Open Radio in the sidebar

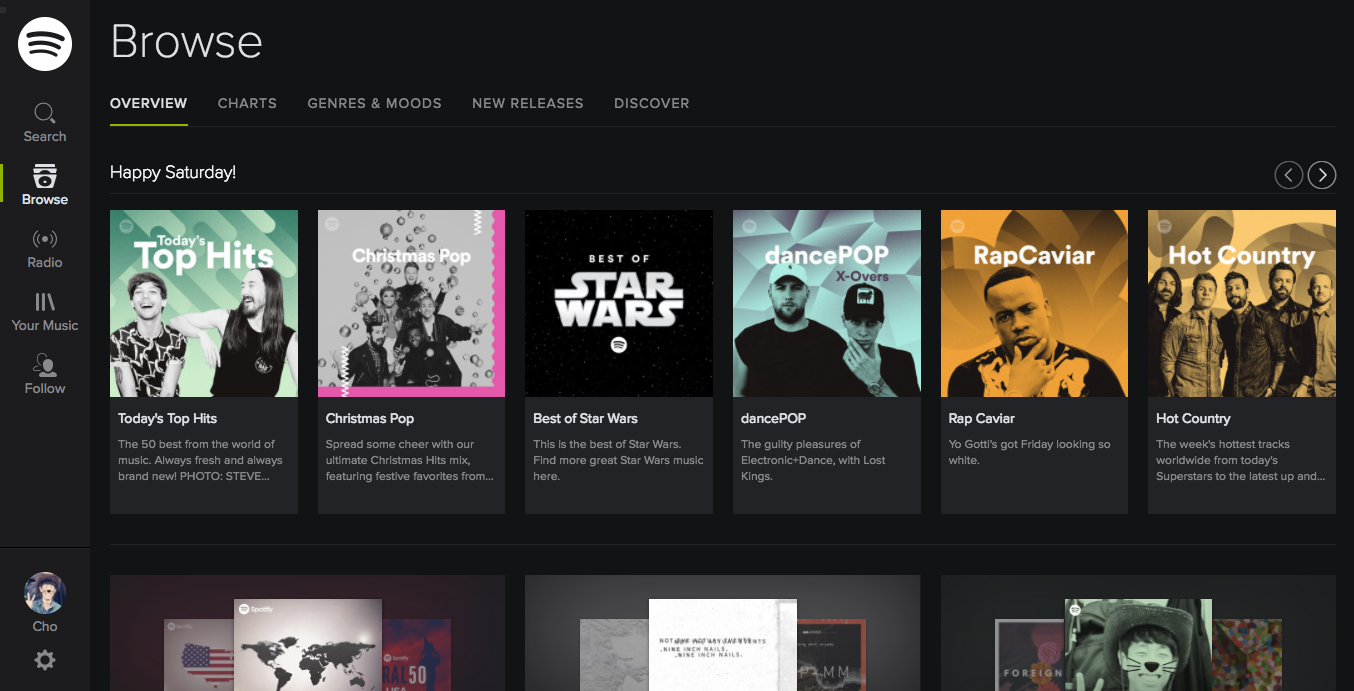(45, 249)
